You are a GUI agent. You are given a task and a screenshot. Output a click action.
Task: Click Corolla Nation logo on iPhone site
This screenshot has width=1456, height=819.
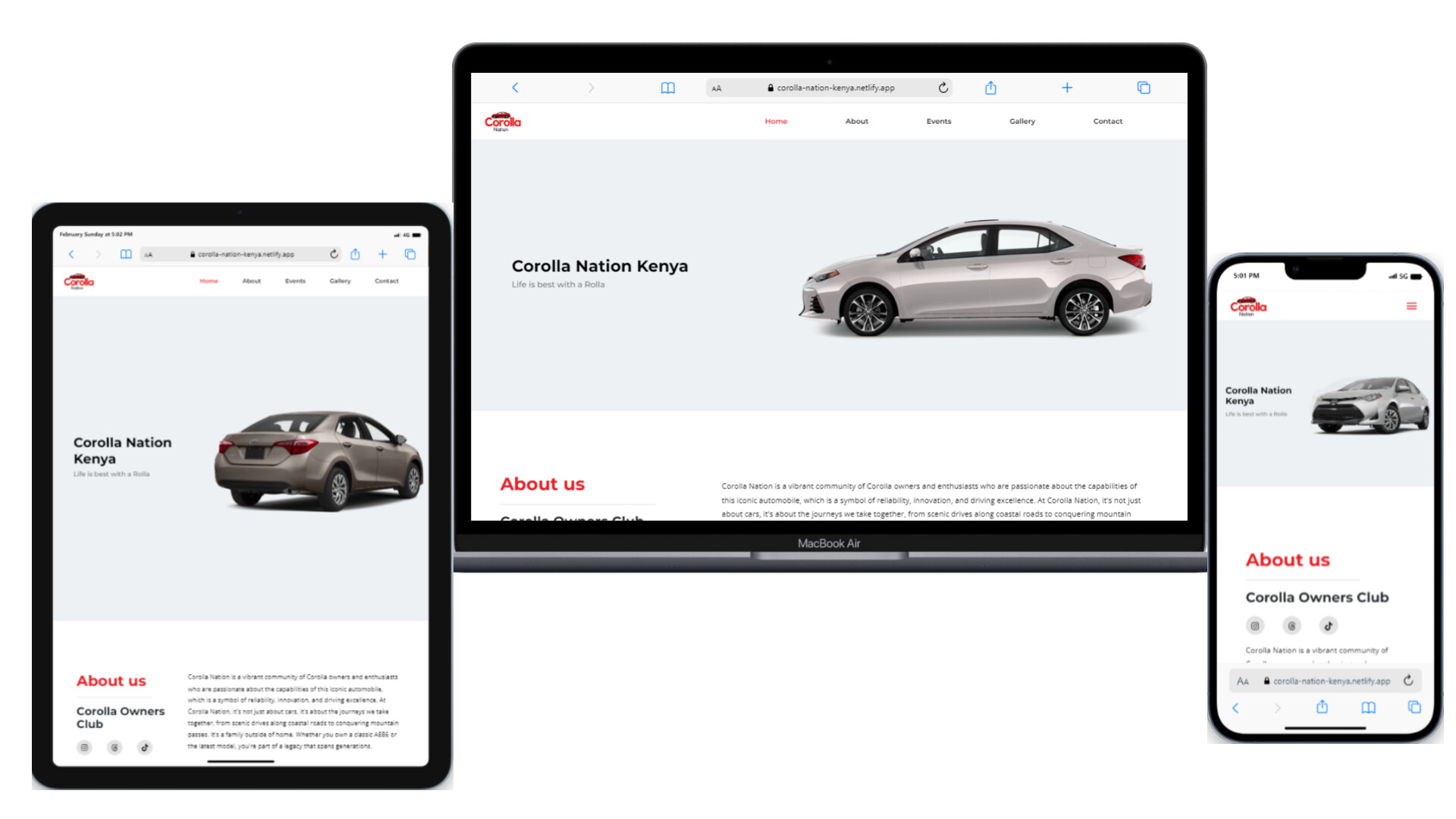[x=1248, y=306]
